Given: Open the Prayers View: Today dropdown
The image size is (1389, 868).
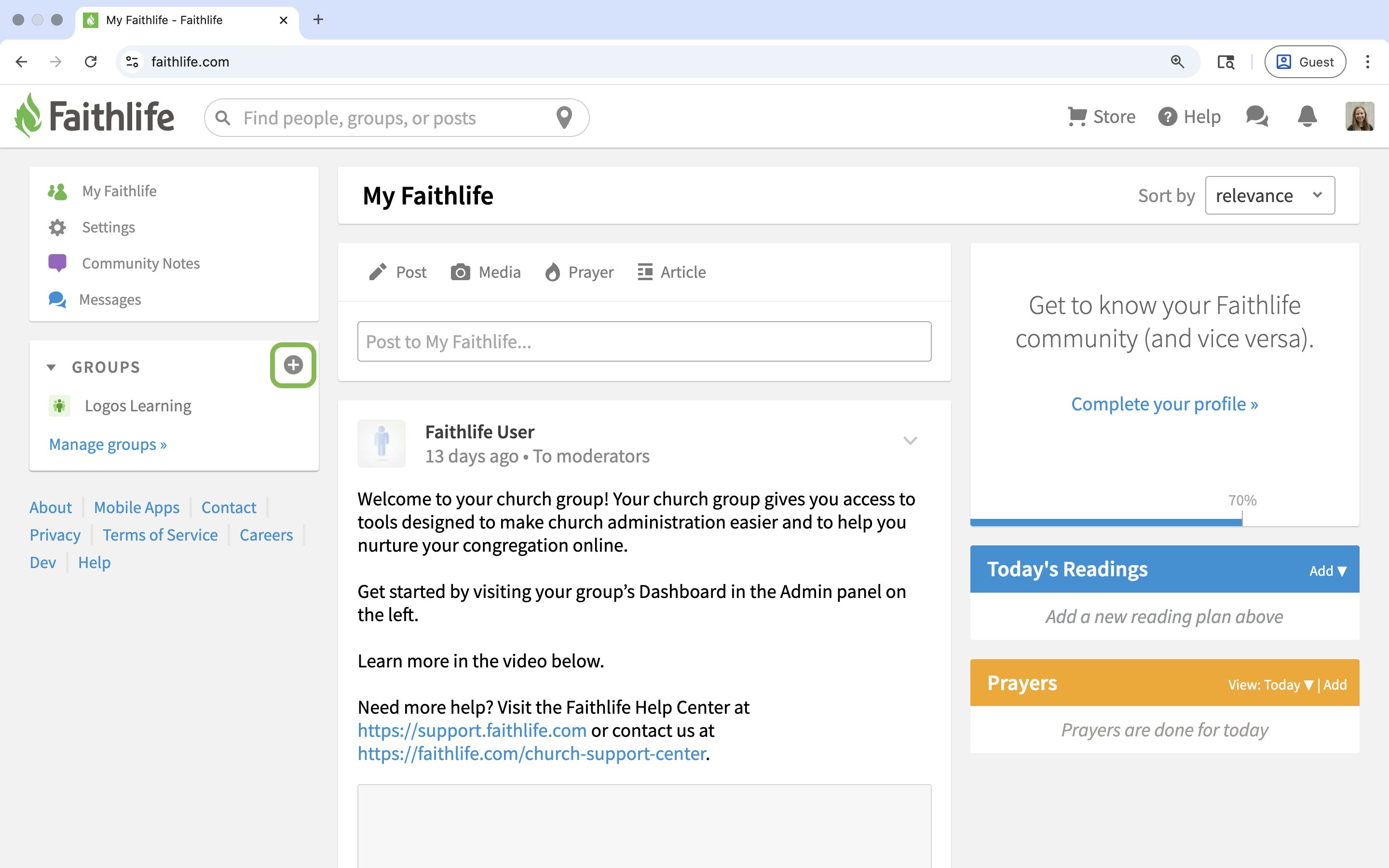Looking at the screenshot, I should [1270, 684].
